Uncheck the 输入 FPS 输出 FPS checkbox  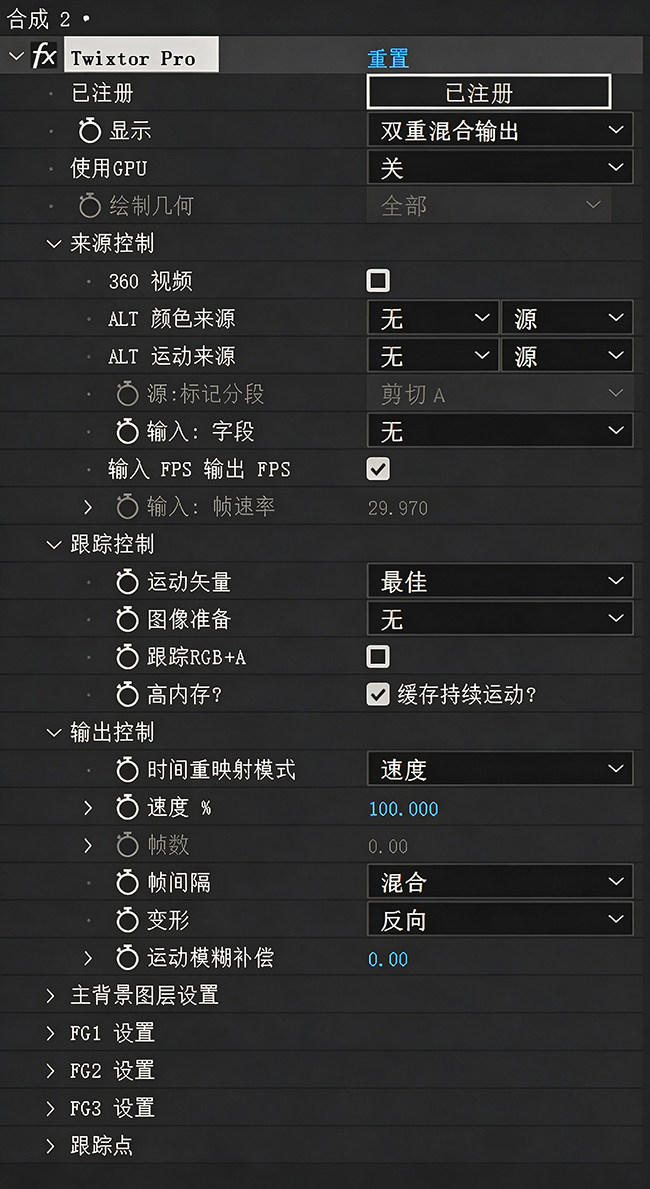(378, 469)
